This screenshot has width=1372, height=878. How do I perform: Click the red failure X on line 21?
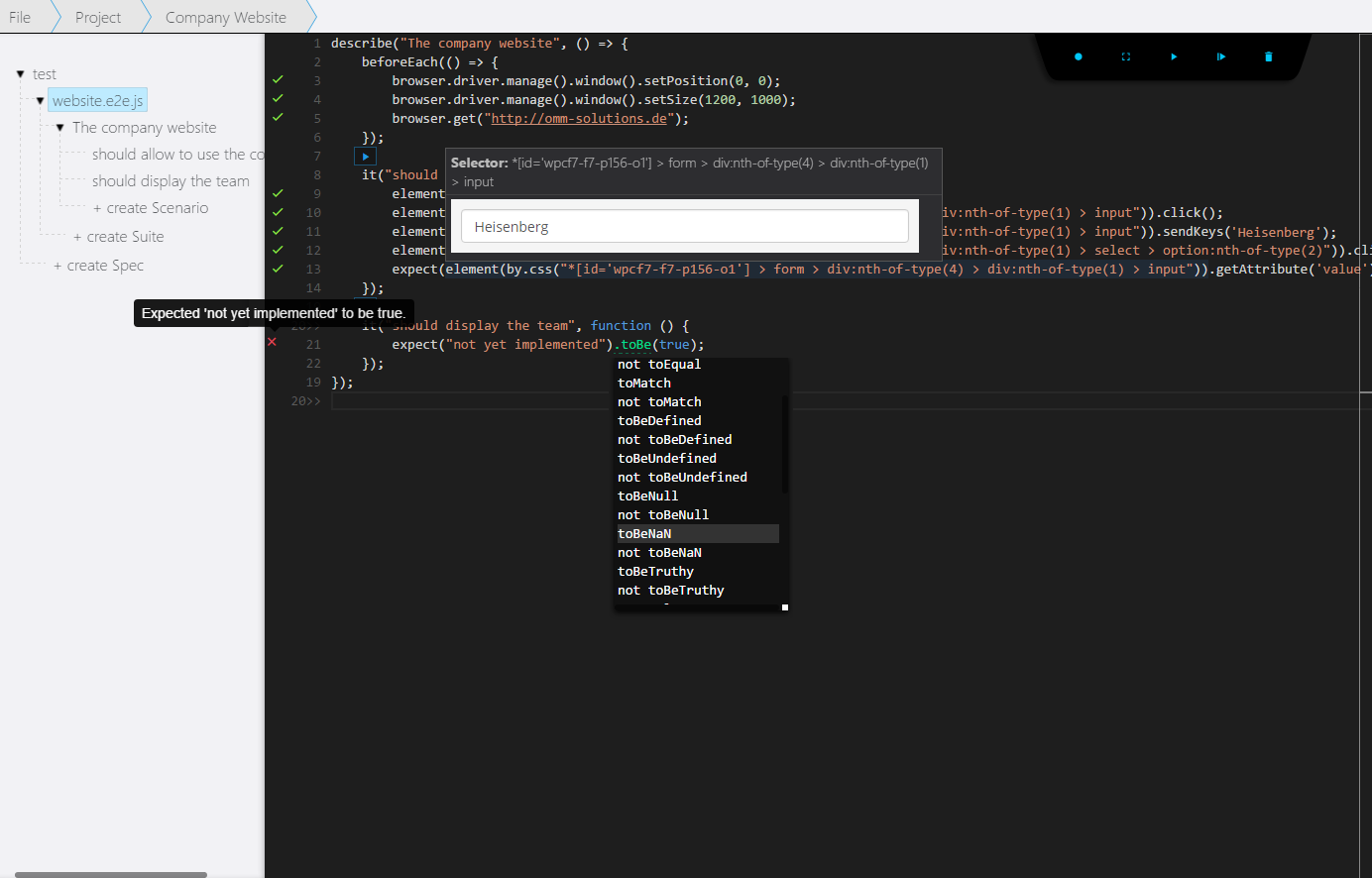[x=273, y=342]
